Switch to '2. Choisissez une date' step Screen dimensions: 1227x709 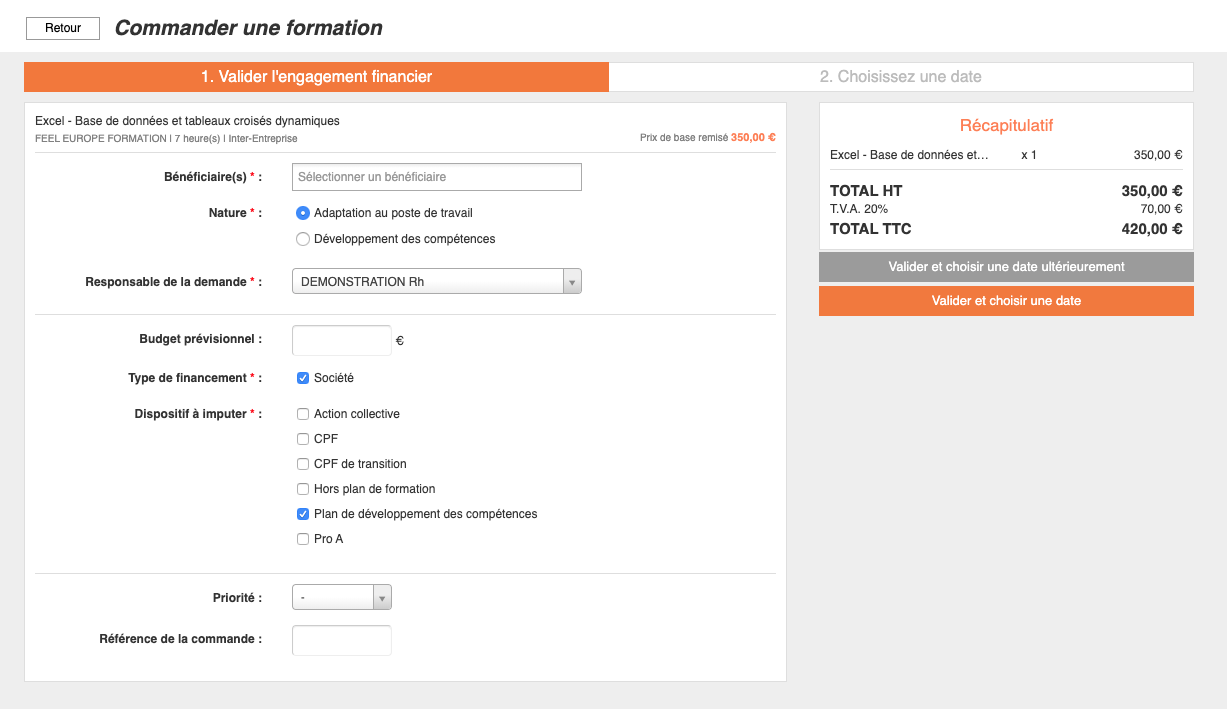tap(901, 77)
